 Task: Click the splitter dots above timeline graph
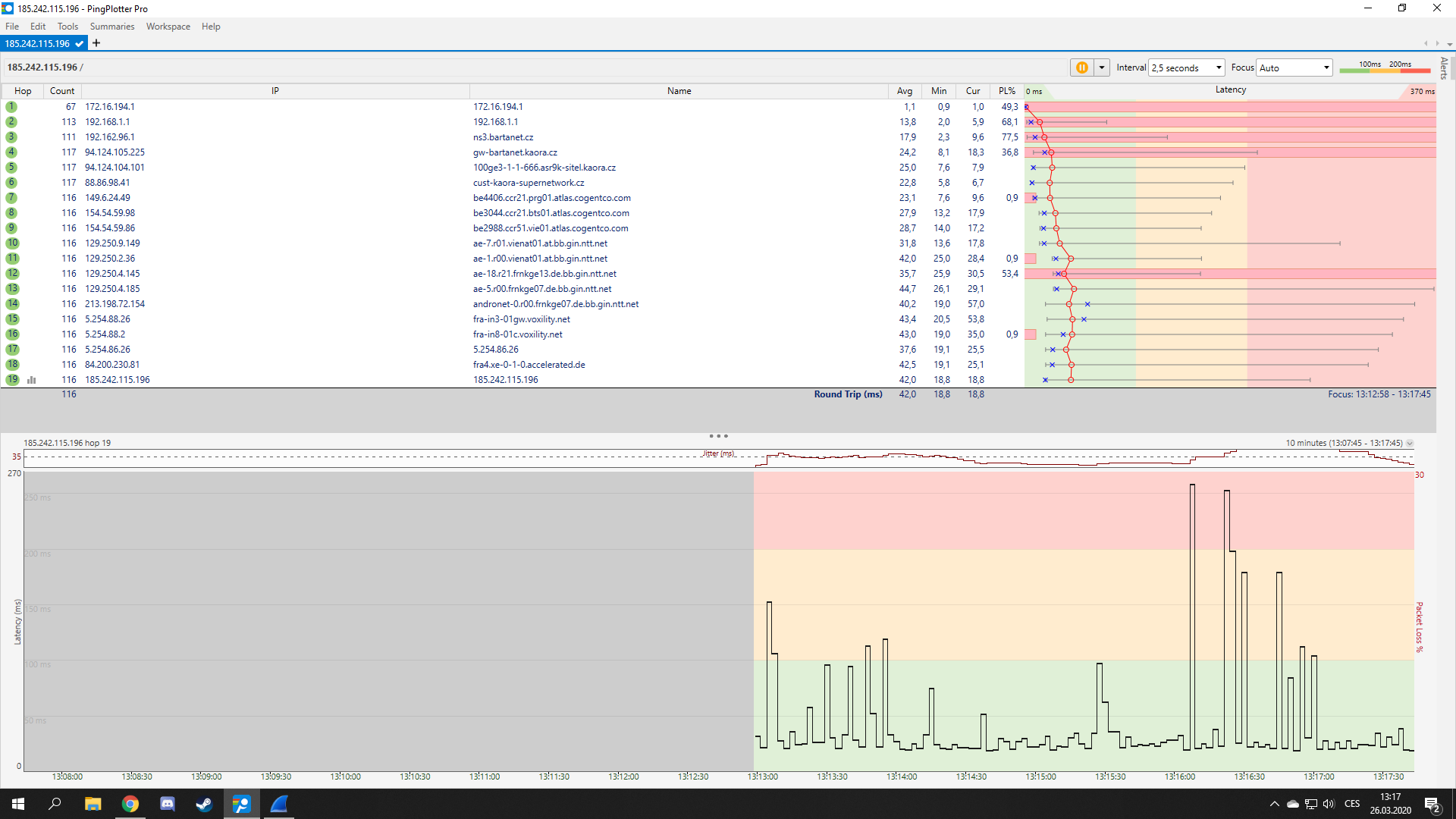click(x=718, y=436)
